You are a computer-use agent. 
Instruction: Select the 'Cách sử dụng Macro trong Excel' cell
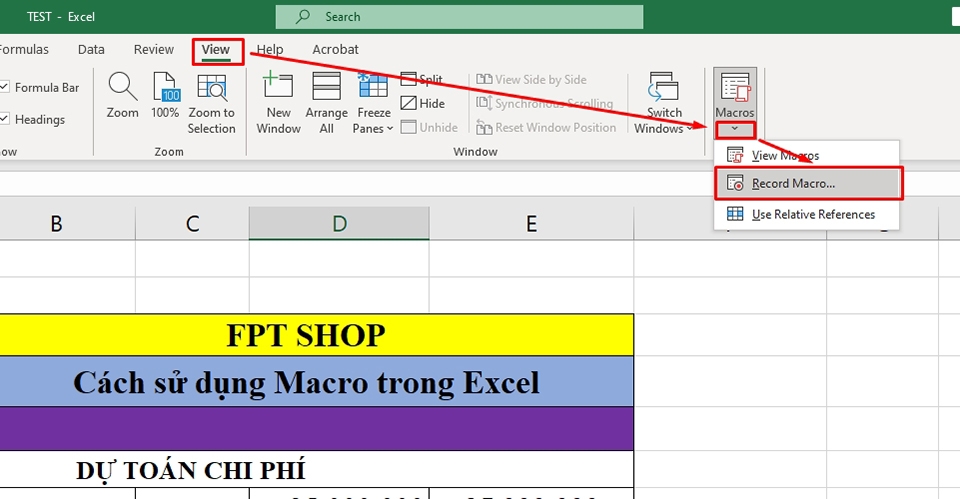point(317,381)
